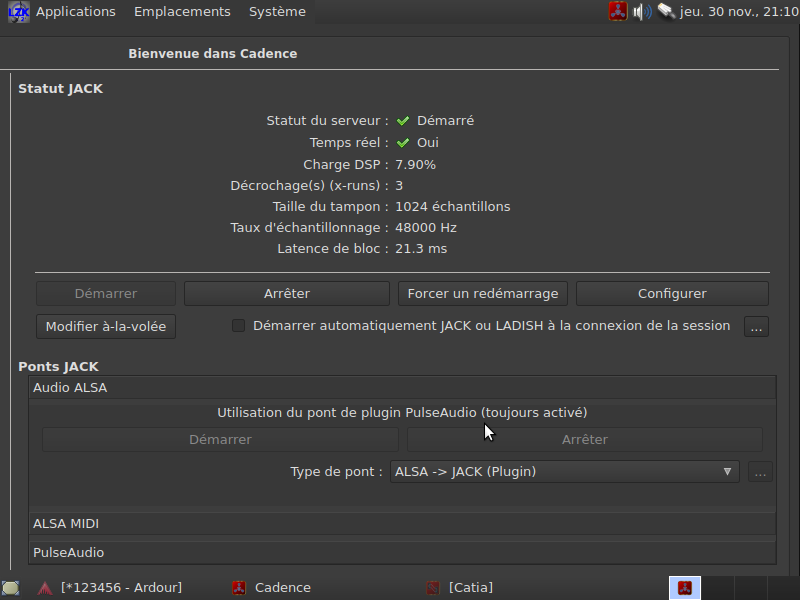
Task: Open the Type de pont dropdown
Action: tap(564, 472)
